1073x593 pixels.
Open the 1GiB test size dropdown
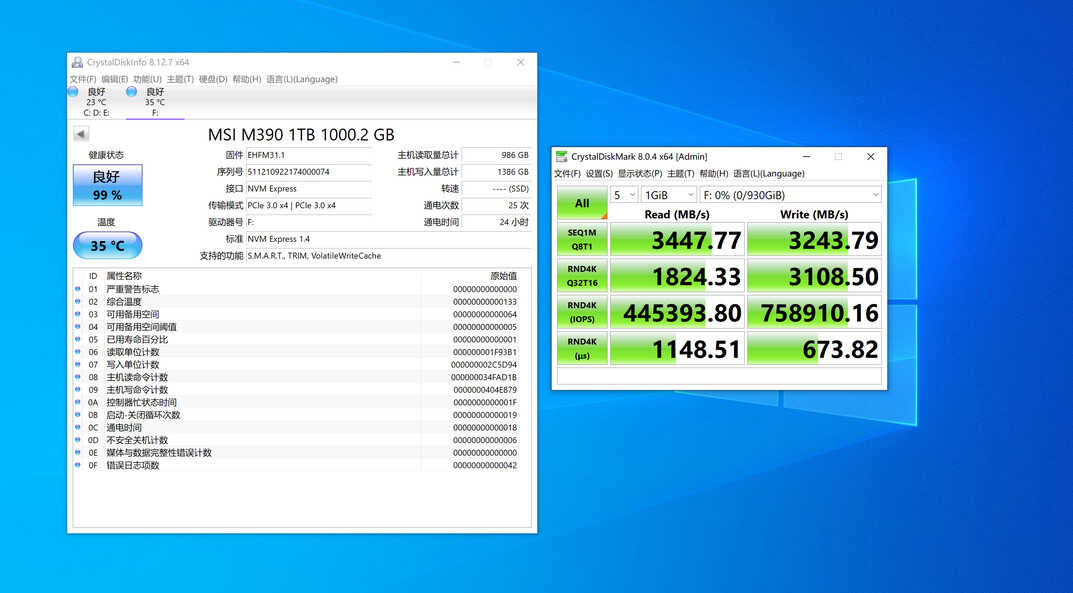(x=669, y=195)
